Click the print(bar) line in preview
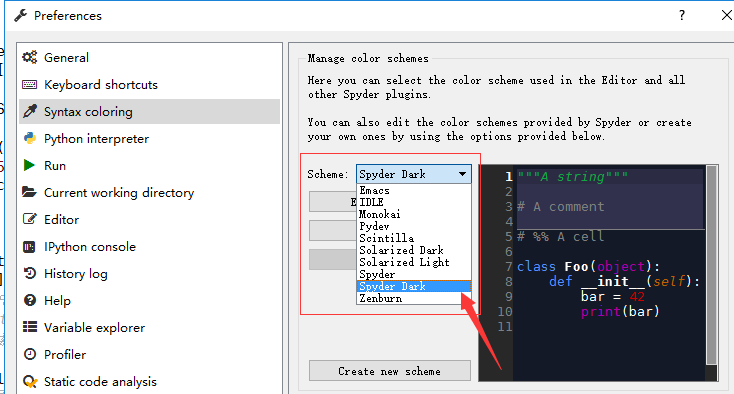This screenshot has width=734, height=394. [620, 311]
